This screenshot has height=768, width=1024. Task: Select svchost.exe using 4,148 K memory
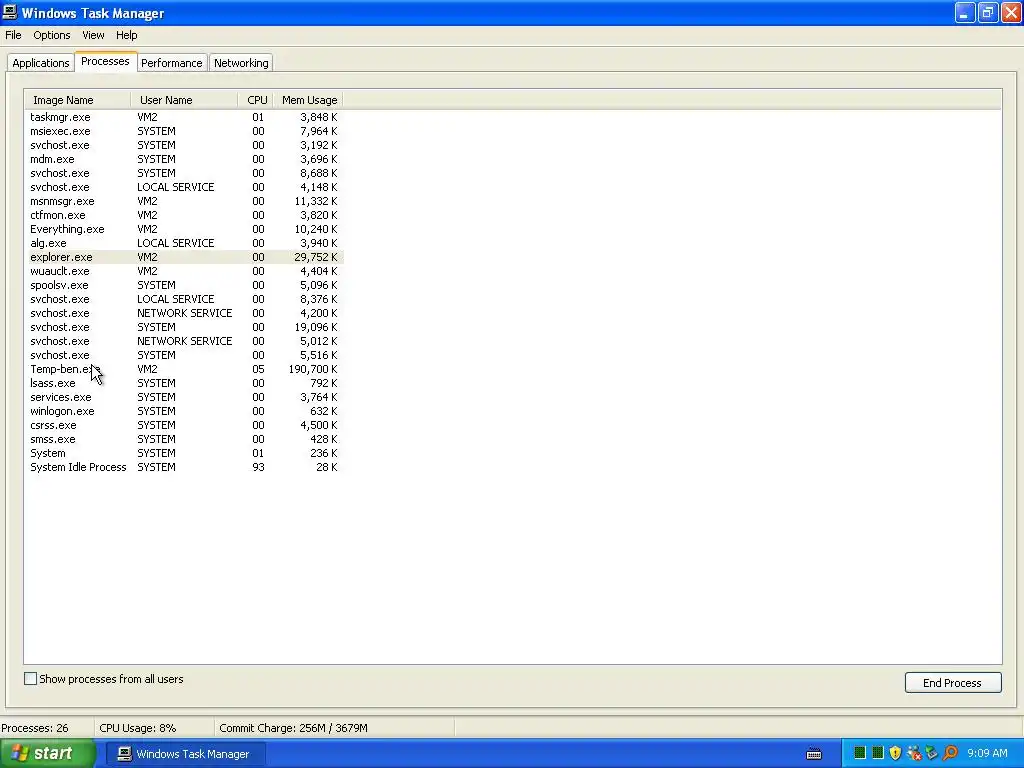coord(184,187)
